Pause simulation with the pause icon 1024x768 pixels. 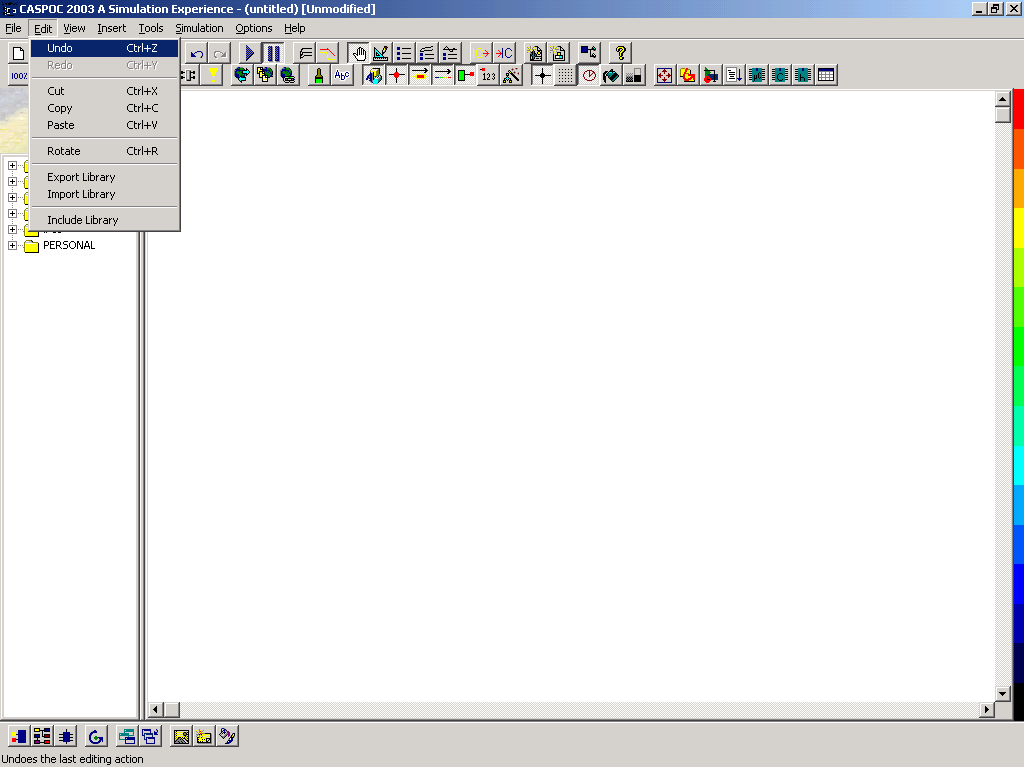273,54
